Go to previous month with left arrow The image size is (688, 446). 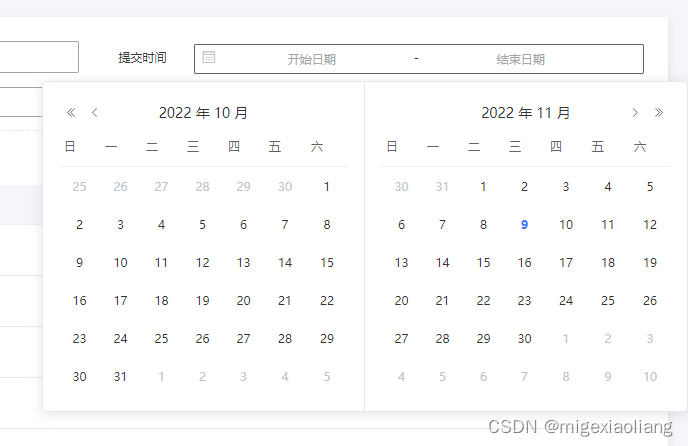[x=94, y=113]
